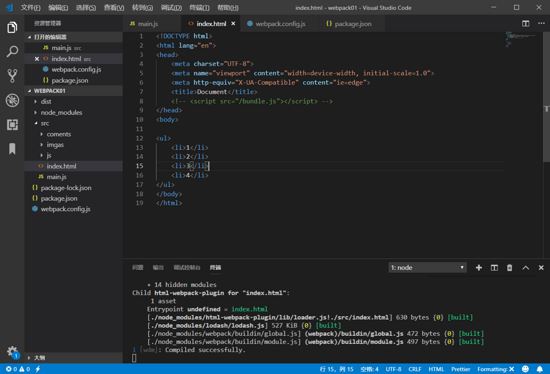The image size is (550, 374).
Task: Click the split editor icon
Action: tap(525, 24)
